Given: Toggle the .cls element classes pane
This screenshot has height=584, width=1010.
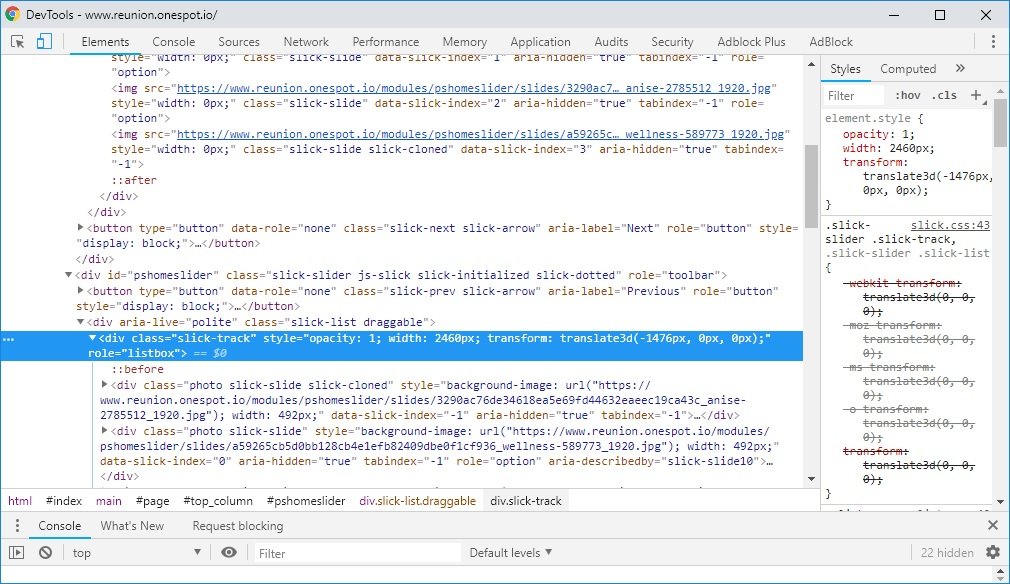Looking at the screenshot, I should click(944, 95).
